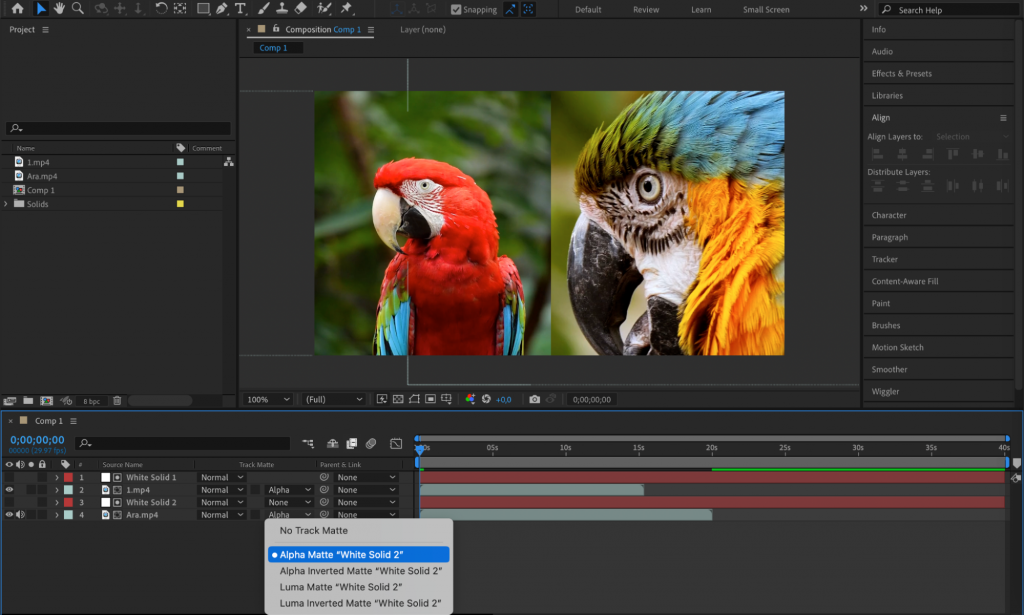Screen dimensions: 1024x615
Task: Select the Hand tool
Action: click(x=58, y=10)
